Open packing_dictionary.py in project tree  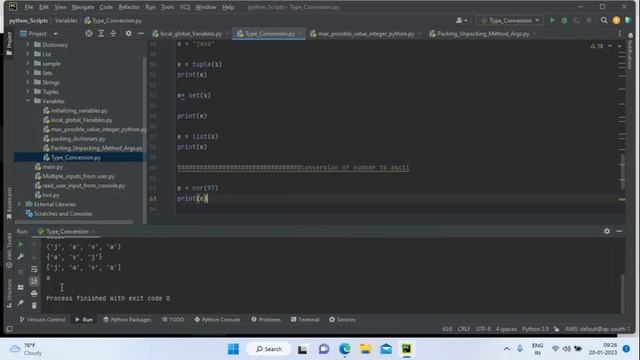[x=78, y=139]
